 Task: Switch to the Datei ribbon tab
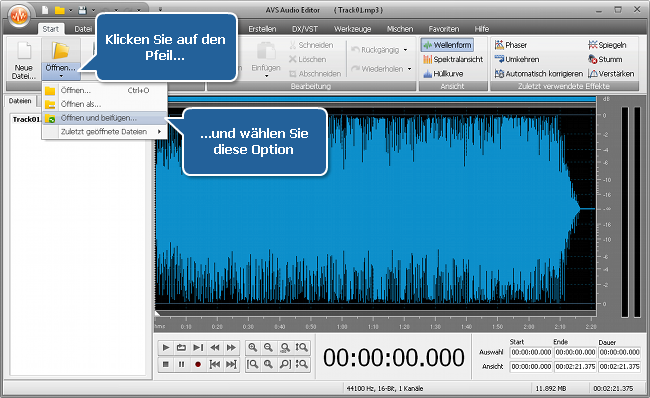coord(83,29)
